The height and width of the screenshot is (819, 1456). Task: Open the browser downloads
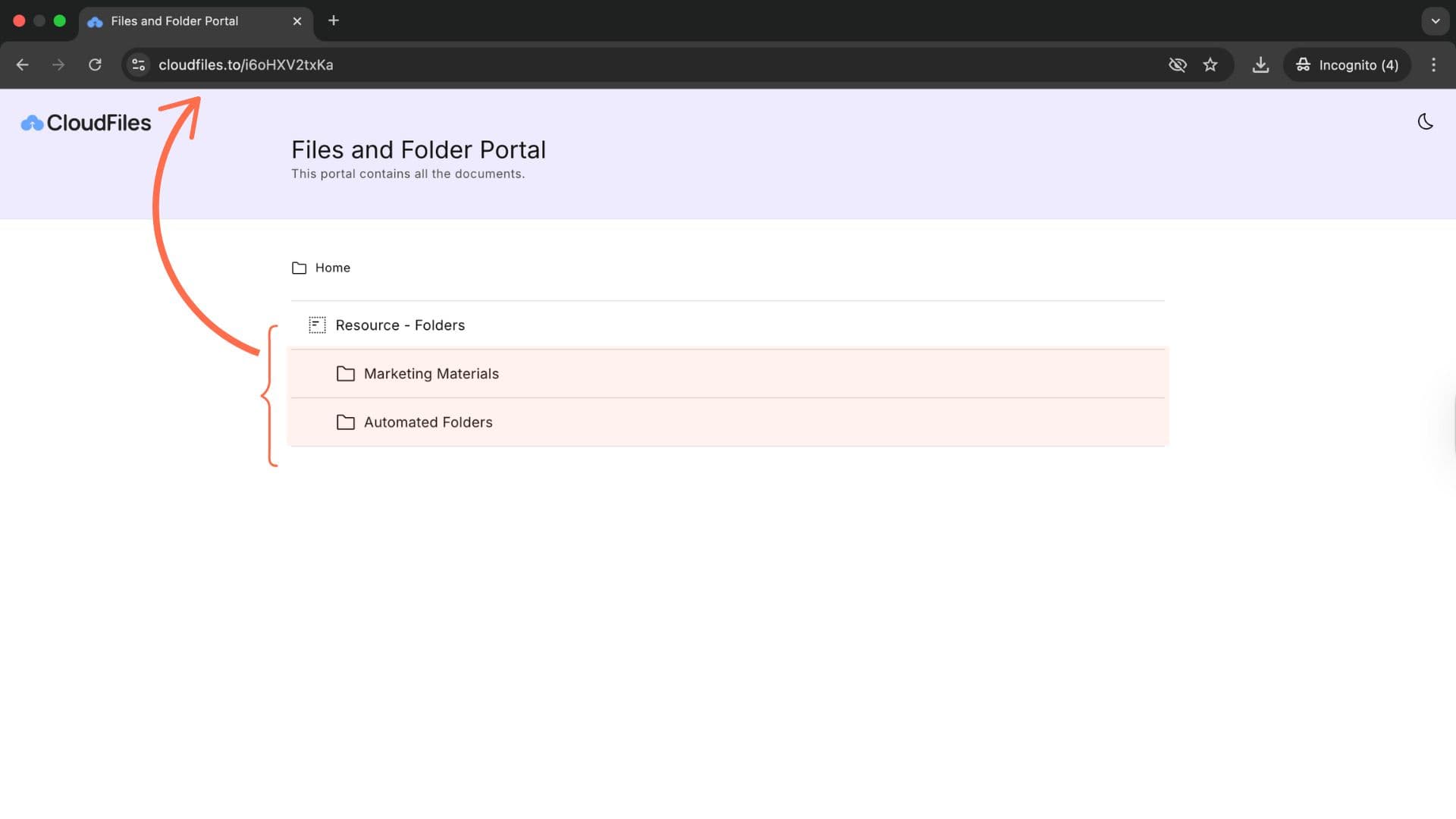click(1260, 65)
